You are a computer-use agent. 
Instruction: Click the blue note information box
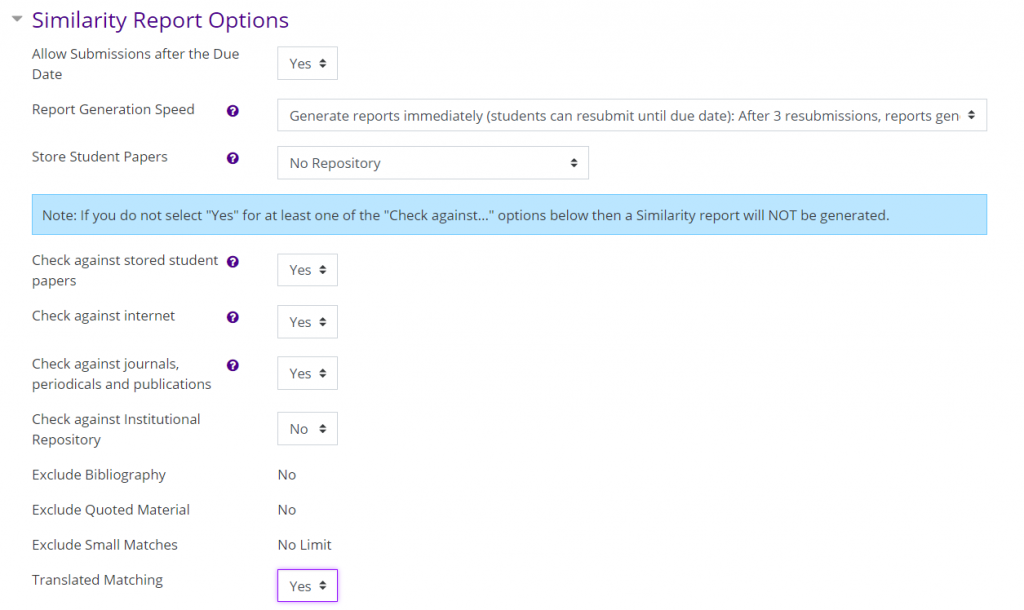pos(509,215)
